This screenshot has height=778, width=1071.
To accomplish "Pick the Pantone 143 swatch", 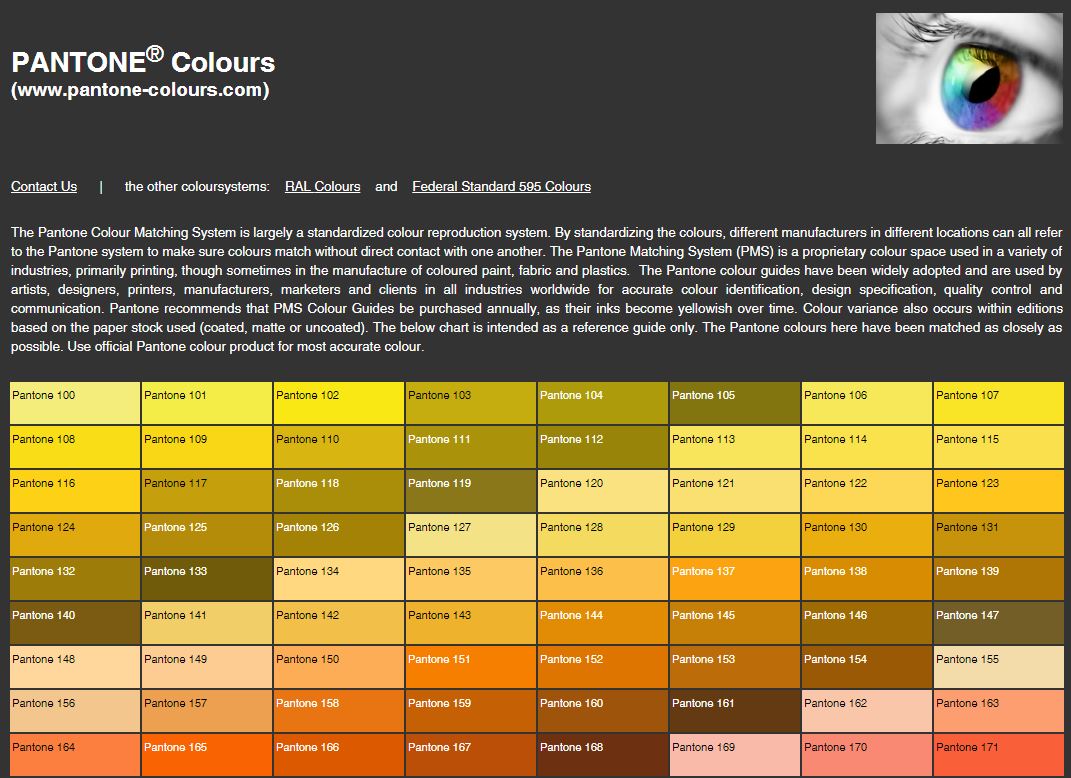I will coord(471,623).
